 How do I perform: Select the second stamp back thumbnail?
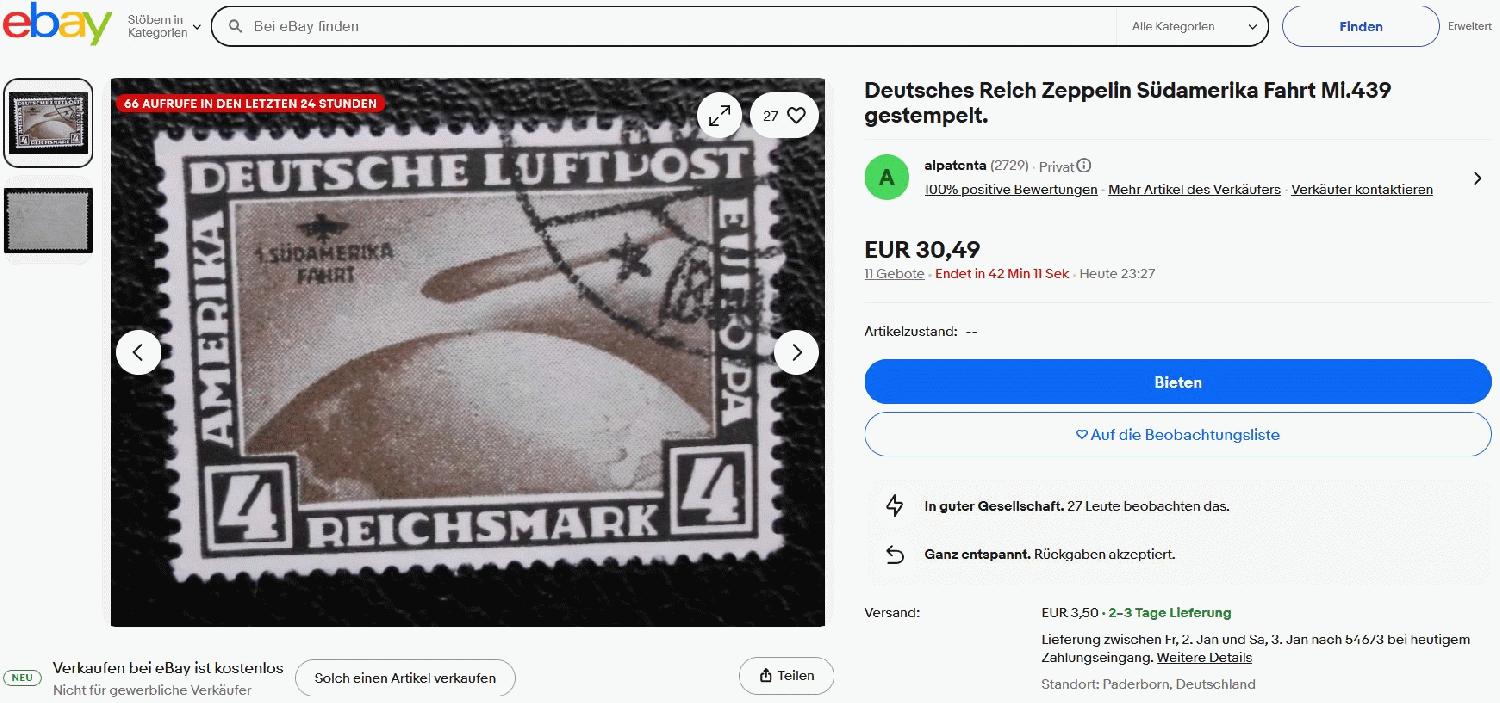49,220
